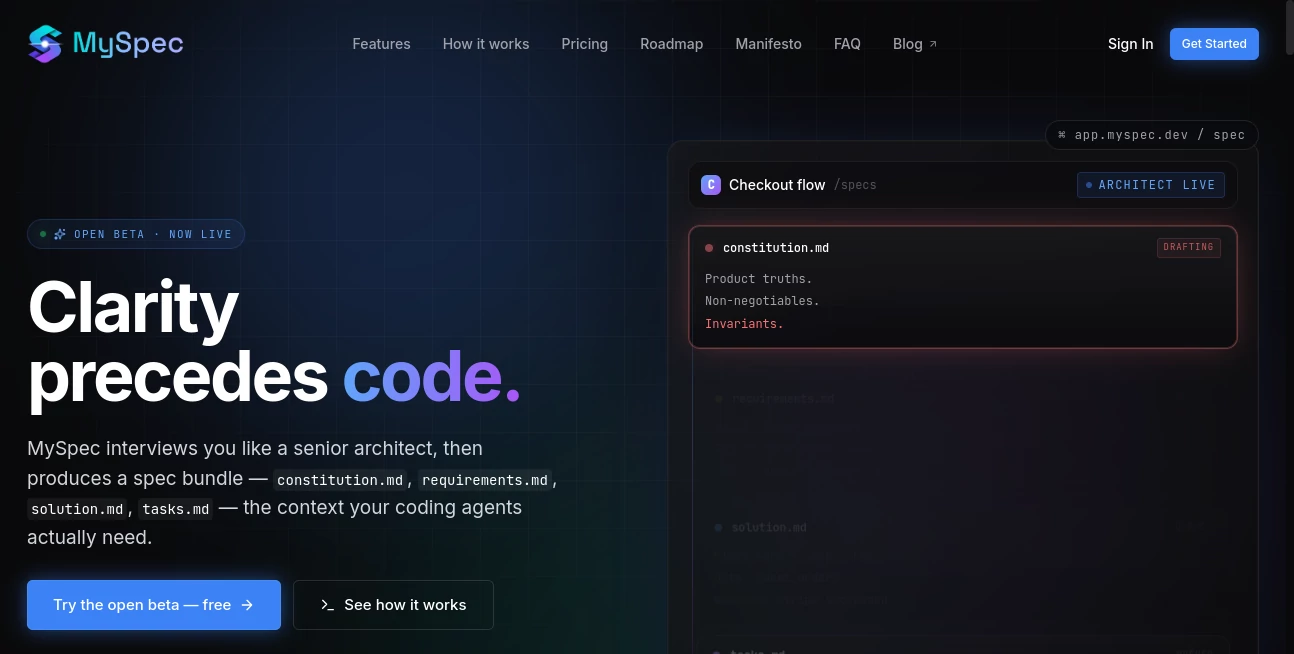Click the word "Clarity" in the headline
Image resolution: width=1294 pixels, height=654 pixels.
pos(133,307)
